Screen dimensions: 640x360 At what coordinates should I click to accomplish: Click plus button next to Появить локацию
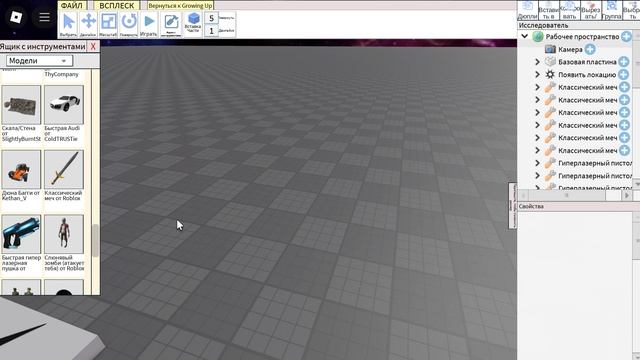click(x=623, y=75)
